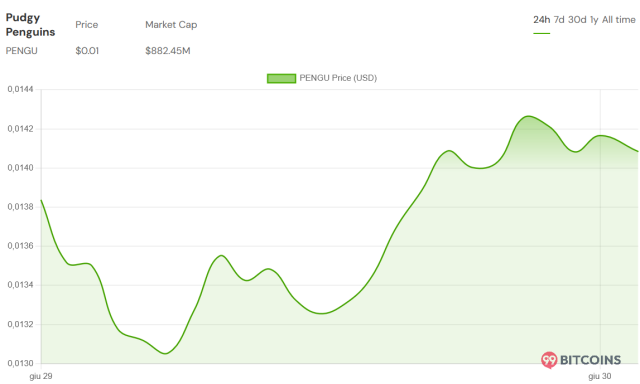Screen dimensions: 640x384
Task: Click the PENGU Price (USD) legend label
Action: (338, 78)
